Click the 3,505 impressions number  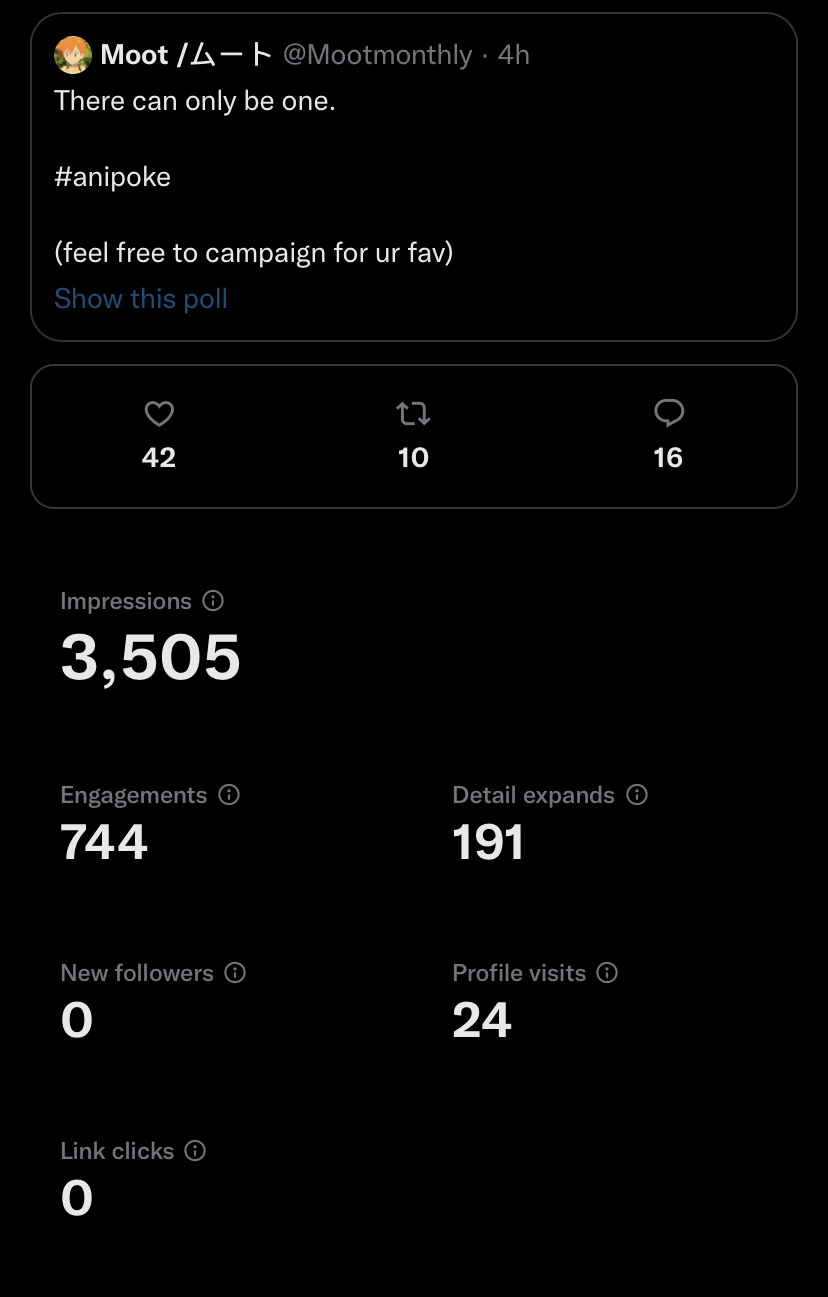151,657
